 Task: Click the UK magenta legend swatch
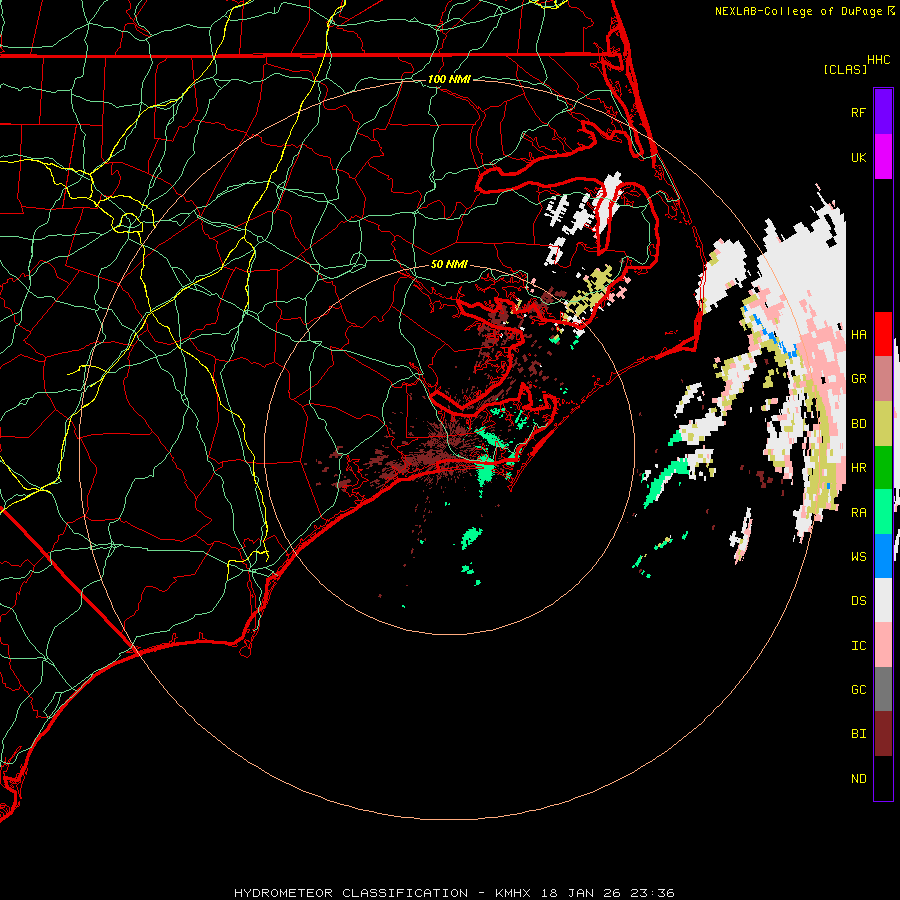(x=883, y=157)
